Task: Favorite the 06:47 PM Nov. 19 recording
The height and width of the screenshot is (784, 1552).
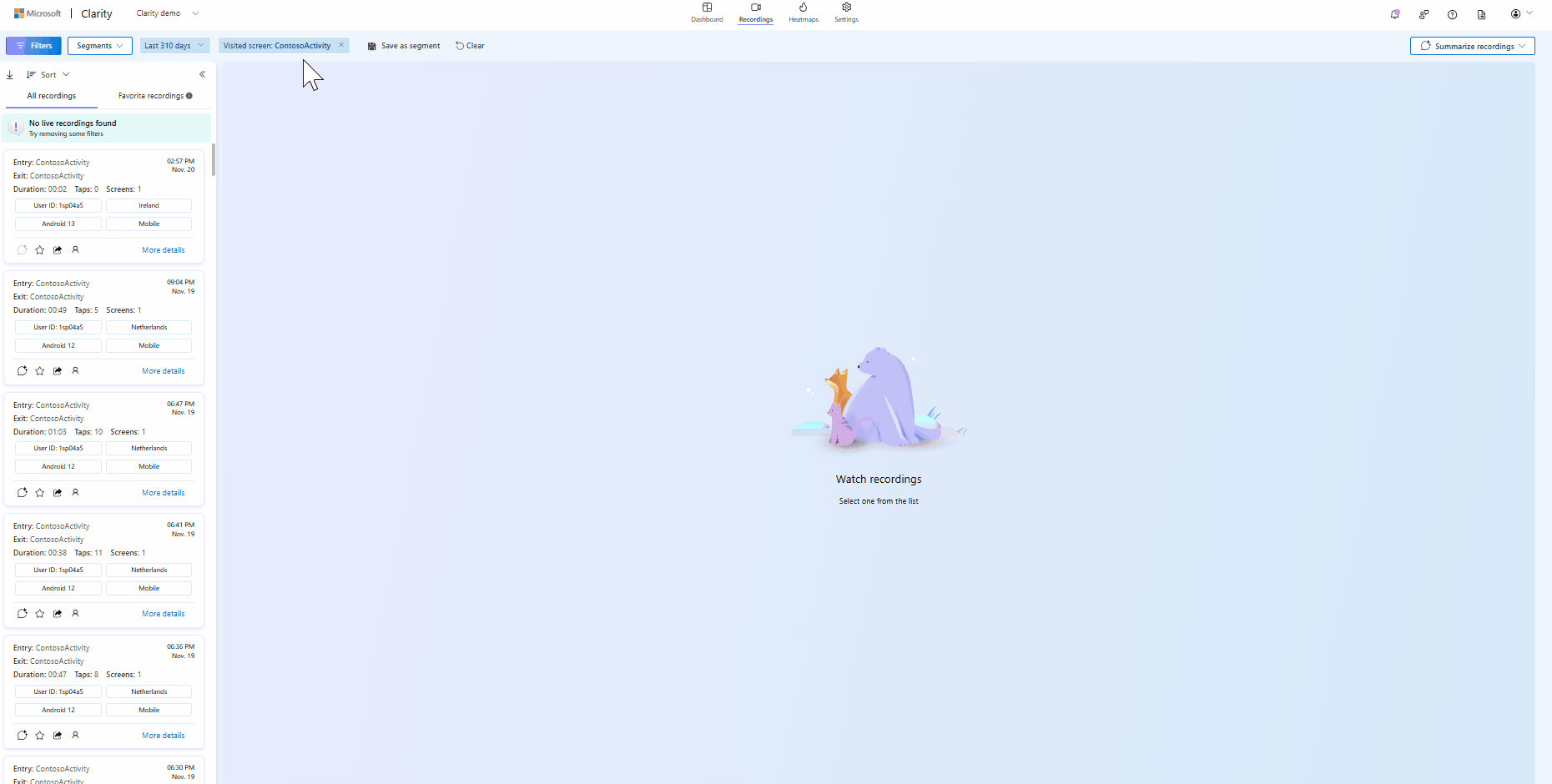Action: [40, 492]
